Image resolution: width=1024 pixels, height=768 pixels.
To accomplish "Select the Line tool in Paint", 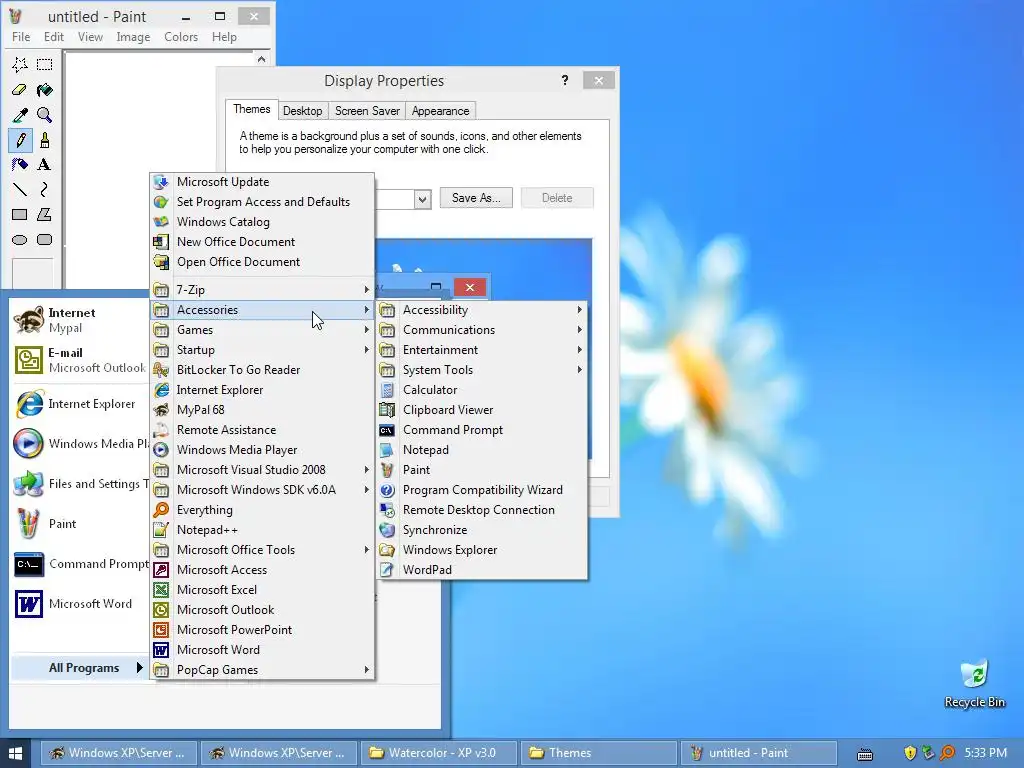I will pos(20,189).
